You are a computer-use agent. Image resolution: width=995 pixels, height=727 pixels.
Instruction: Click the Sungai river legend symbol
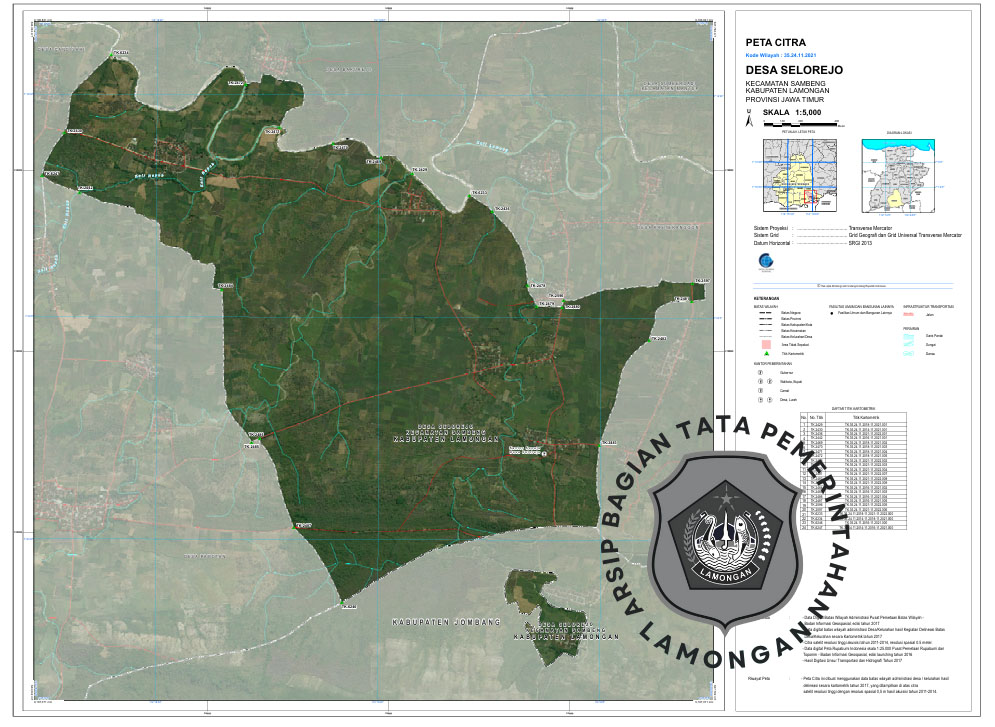pos(910,344)
